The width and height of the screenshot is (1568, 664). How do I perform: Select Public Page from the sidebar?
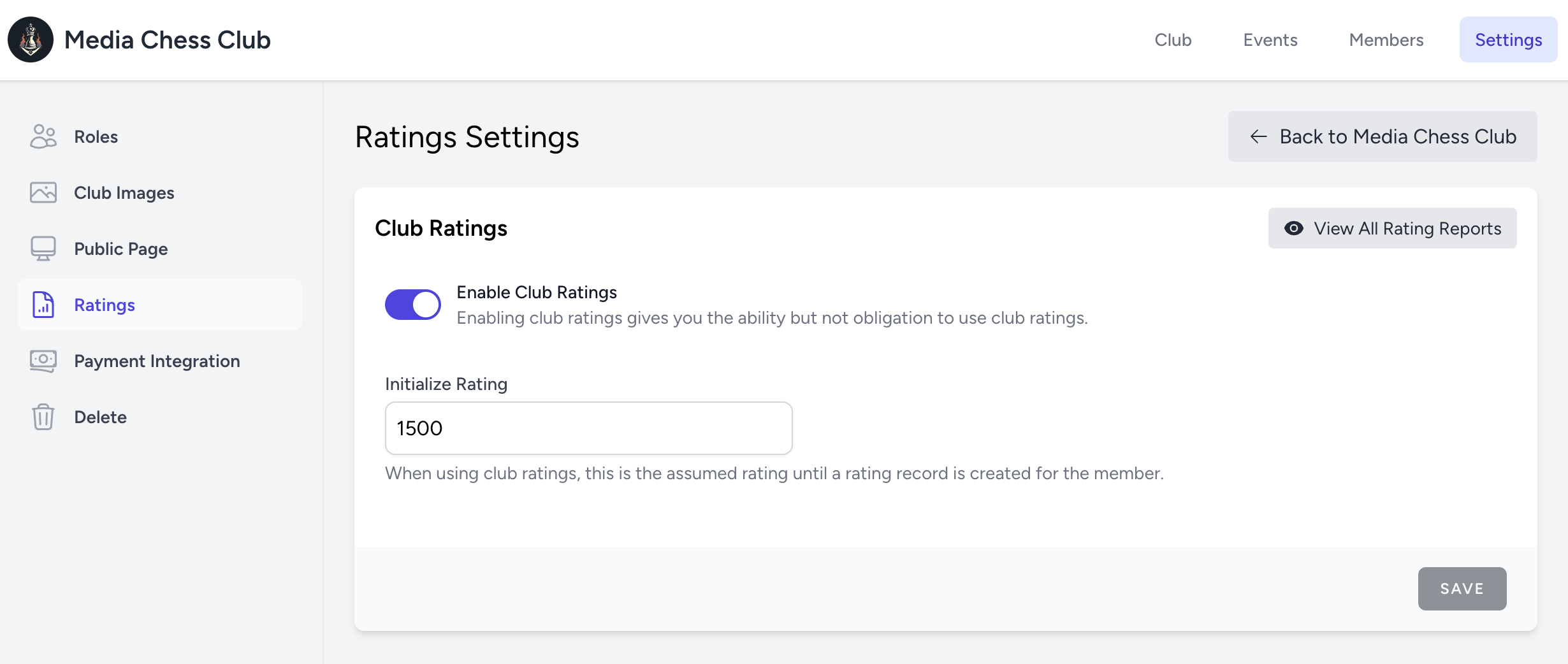(x=121, y=249)
